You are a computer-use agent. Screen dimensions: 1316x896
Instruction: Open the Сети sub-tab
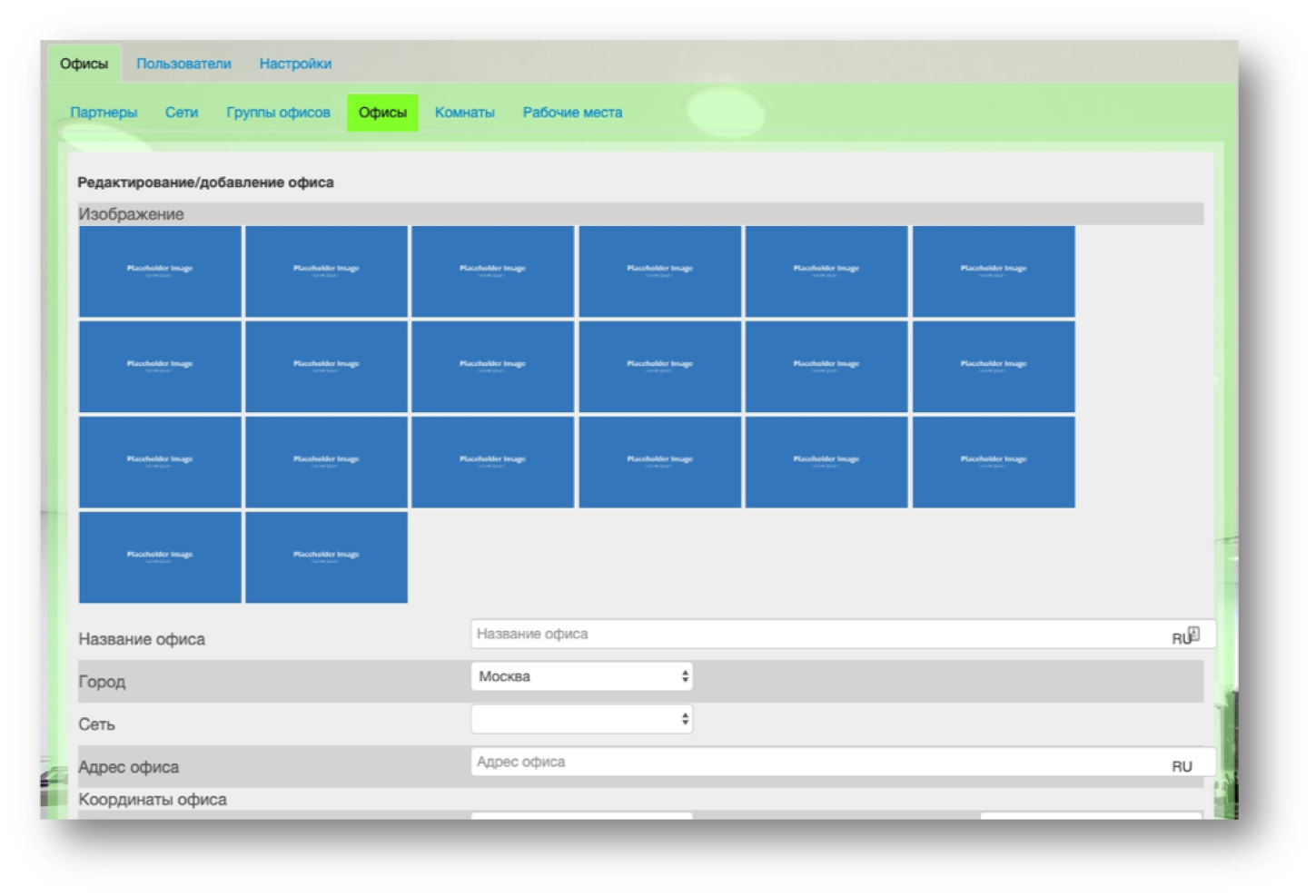click(x=182, y=113)
